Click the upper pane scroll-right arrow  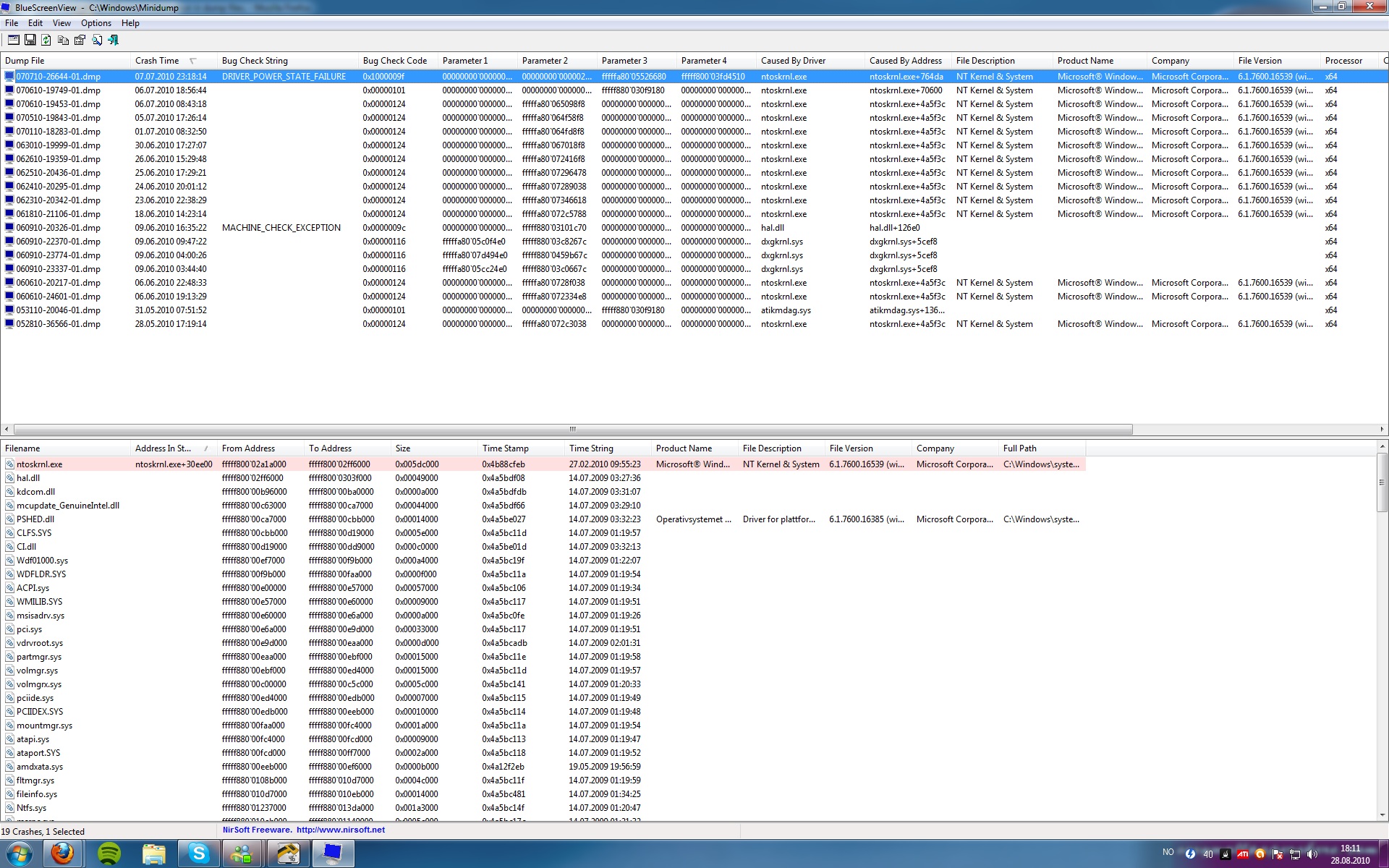coord(1382,429)
